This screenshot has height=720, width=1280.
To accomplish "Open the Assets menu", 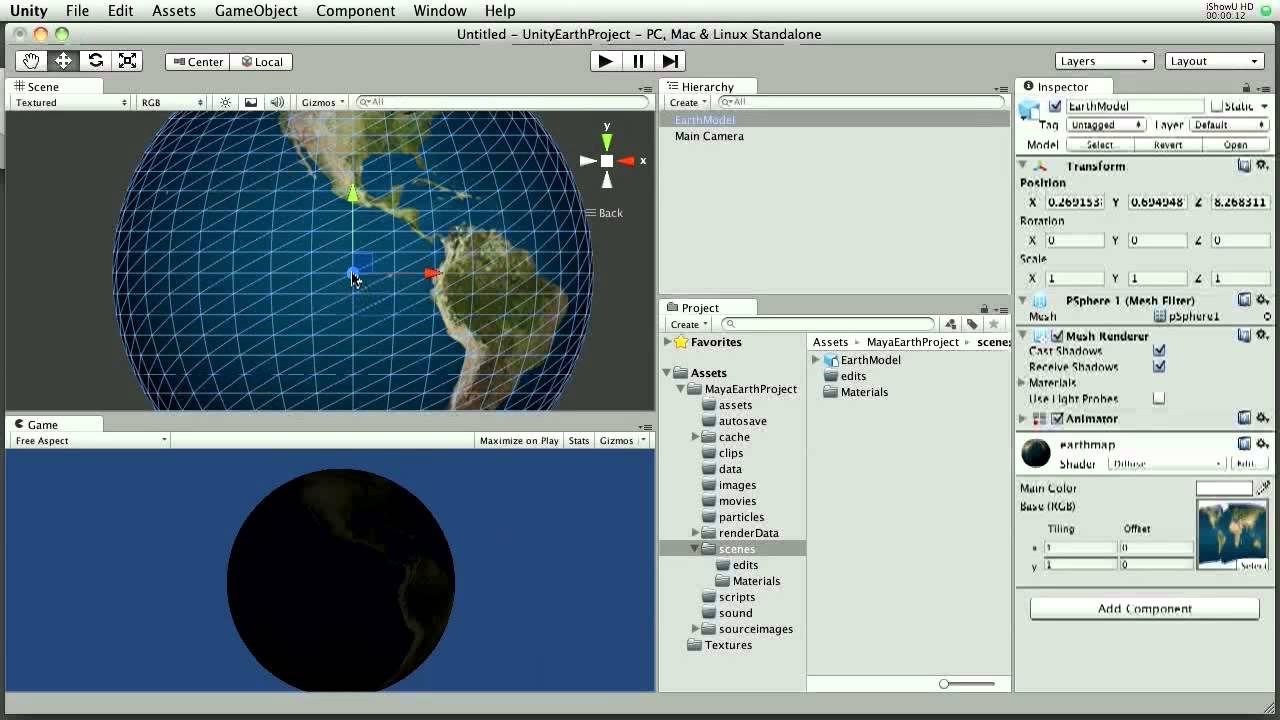I will (174, 11).
